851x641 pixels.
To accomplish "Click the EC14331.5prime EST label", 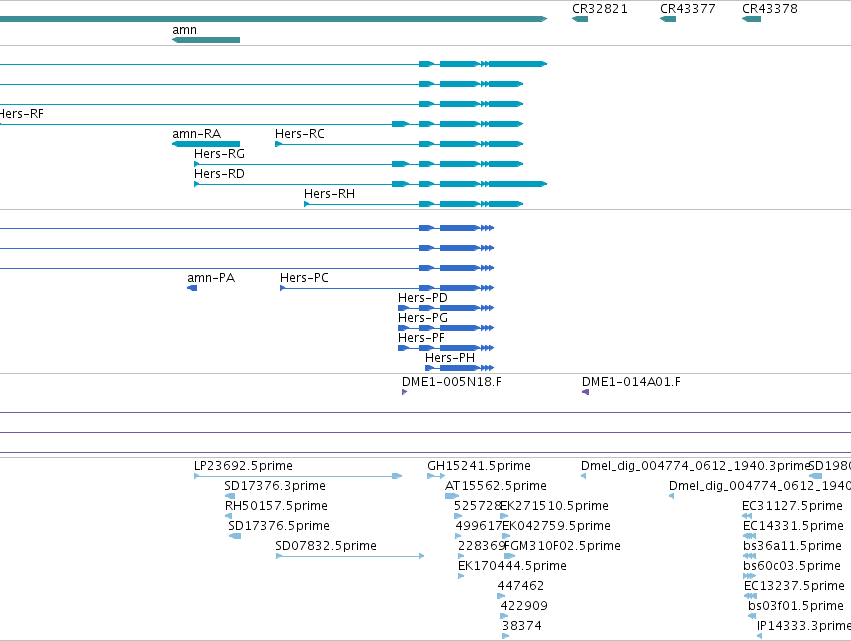I will click(793, 526).
